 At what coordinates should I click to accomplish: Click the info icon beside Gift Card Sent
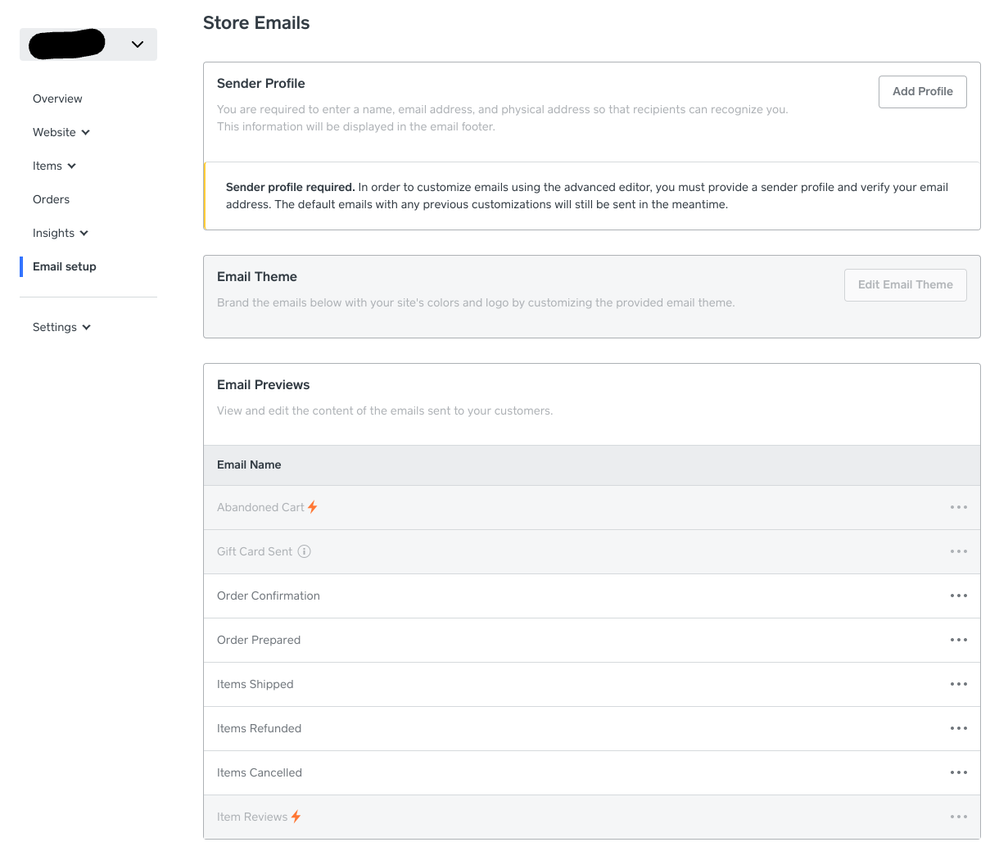[304, 551]
